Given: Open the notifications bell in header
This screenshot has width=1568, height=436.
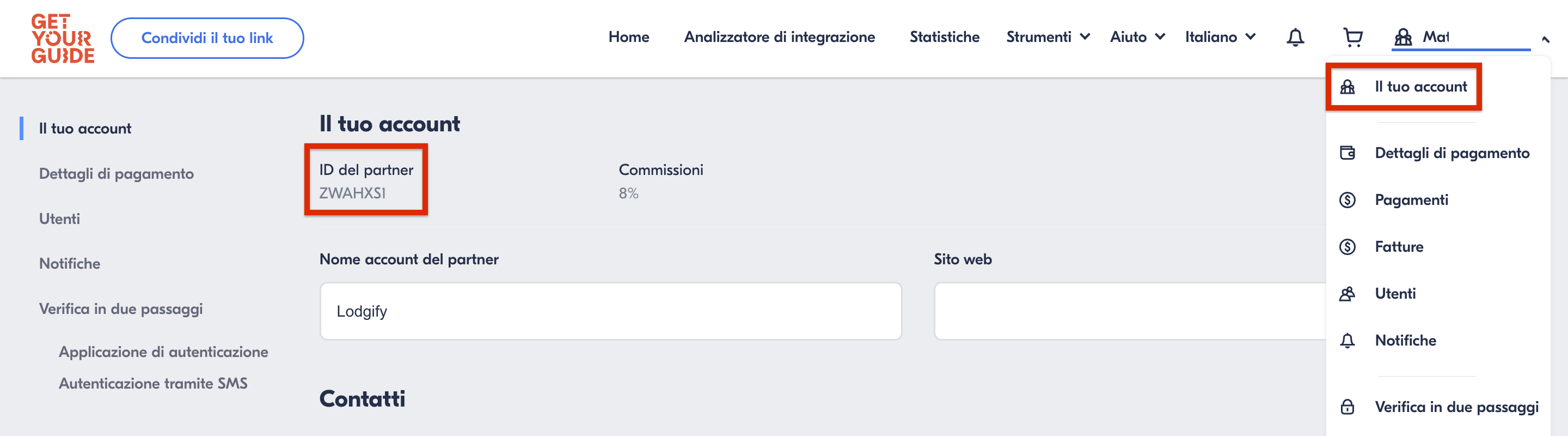Looking at the screenshot, I should (1295, 38).
